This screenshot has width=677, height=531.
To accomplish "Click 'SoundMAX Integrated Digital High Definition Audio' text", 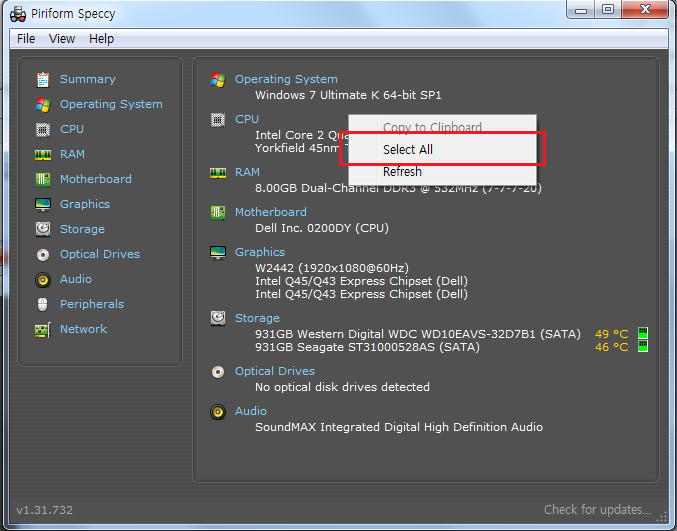I will tap(399, 427).
